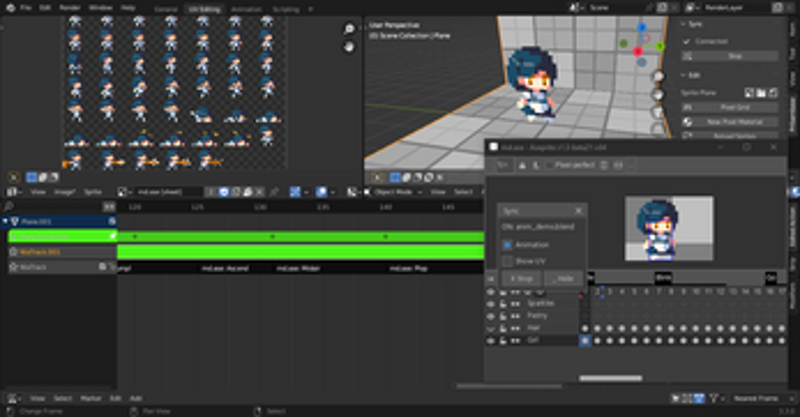Collapse the Edit panel section
The image size is (800, 417).
coord(684,75)
